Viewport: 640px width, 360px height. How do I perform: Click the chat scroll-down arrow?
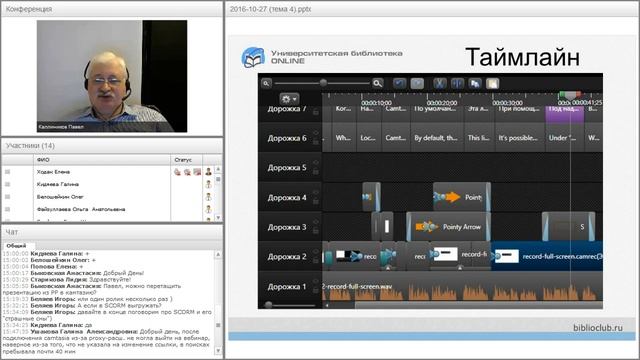coord(218,351)
